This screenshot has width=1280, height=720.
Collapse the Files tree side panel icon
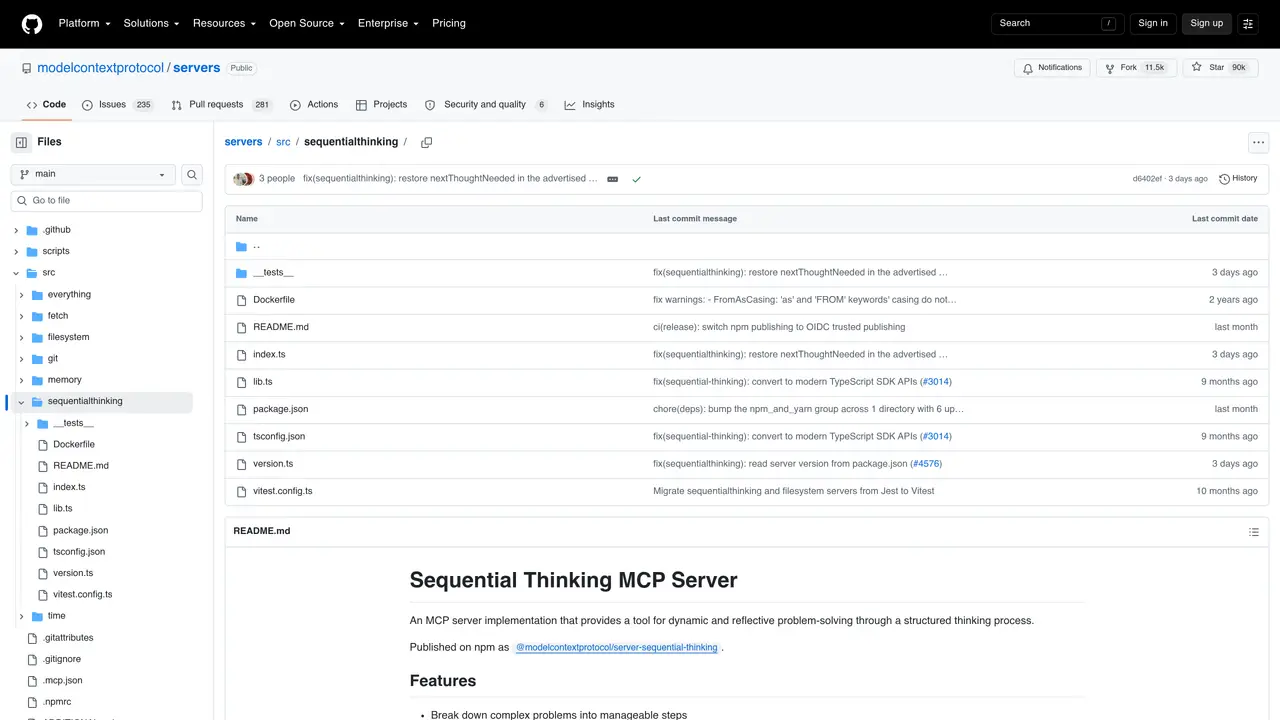(x=21, y=142)
